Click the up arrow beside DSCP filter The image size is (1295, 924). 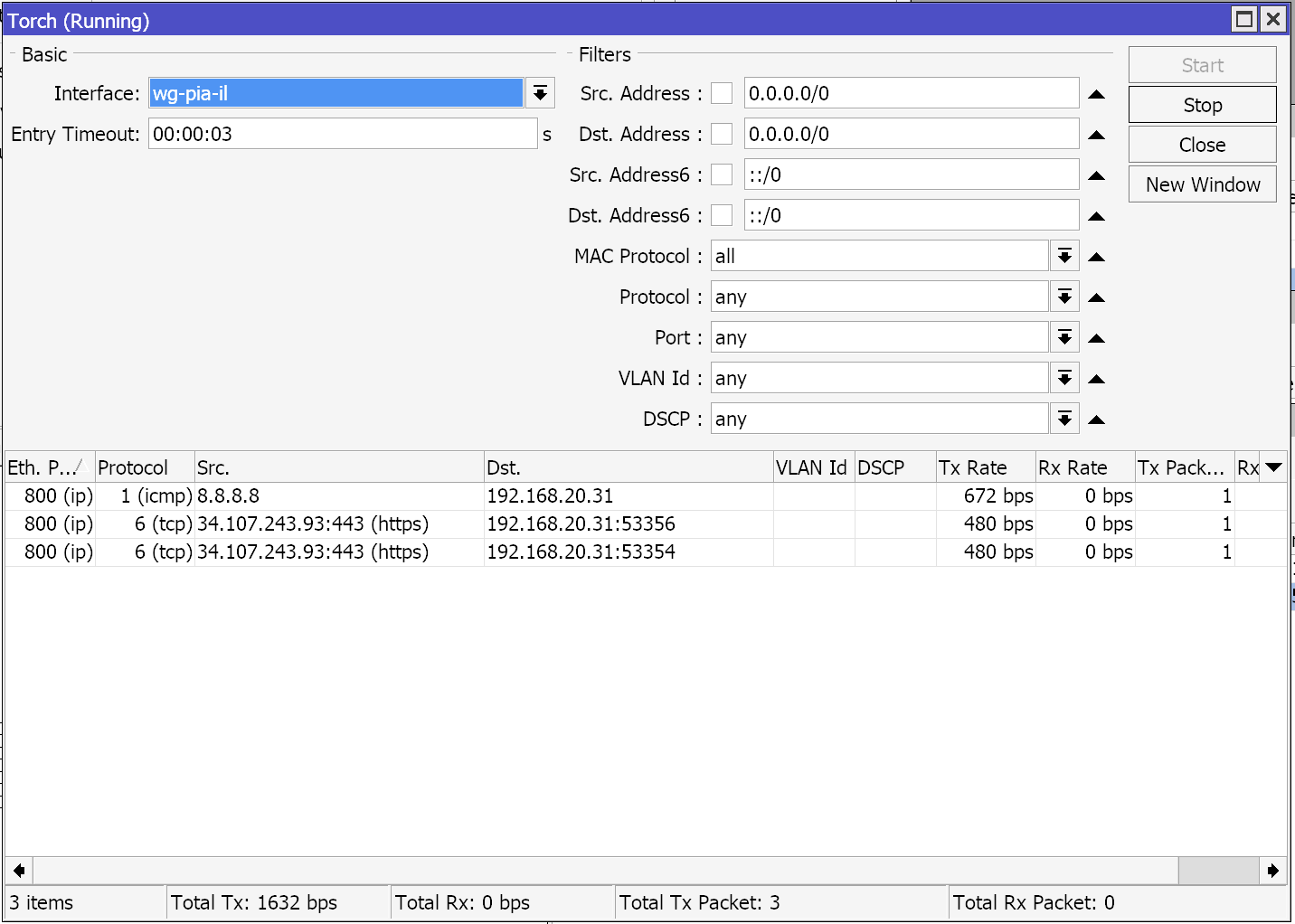click(x=1096, y=418)
